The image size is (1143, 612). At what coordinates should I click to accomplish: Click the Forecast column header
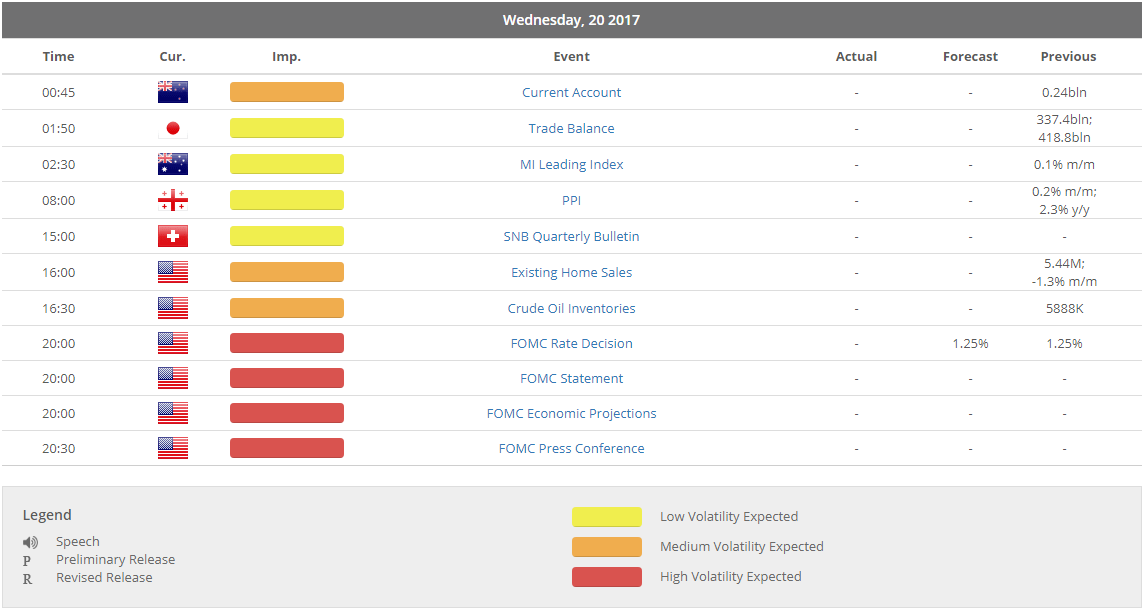coord(970,56)
